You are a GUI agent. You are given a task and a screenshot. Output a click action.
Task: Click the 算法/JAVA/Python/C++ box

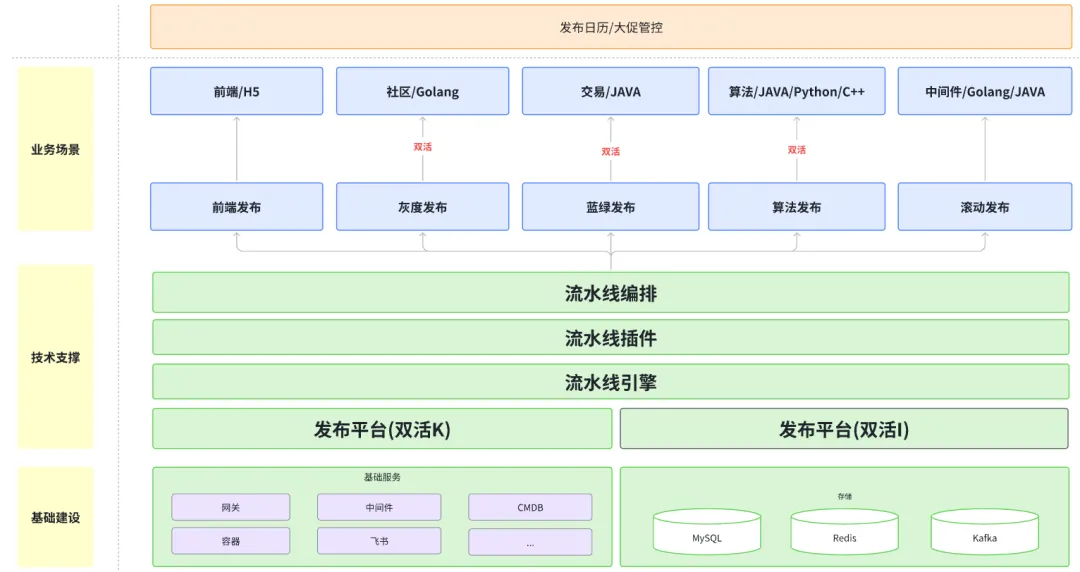click(x=796, y=91)
